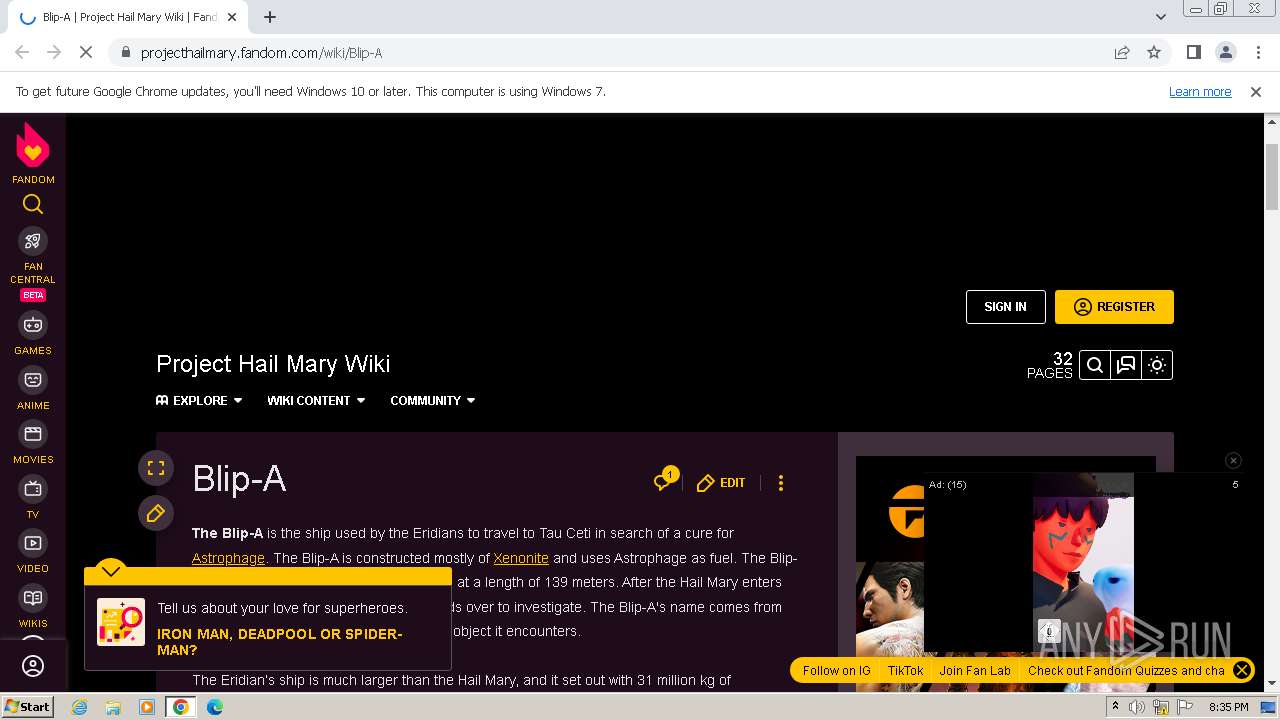Close the floating video ad
The height and width of the screenshot is (720, 1280).
click(1233, 460)
